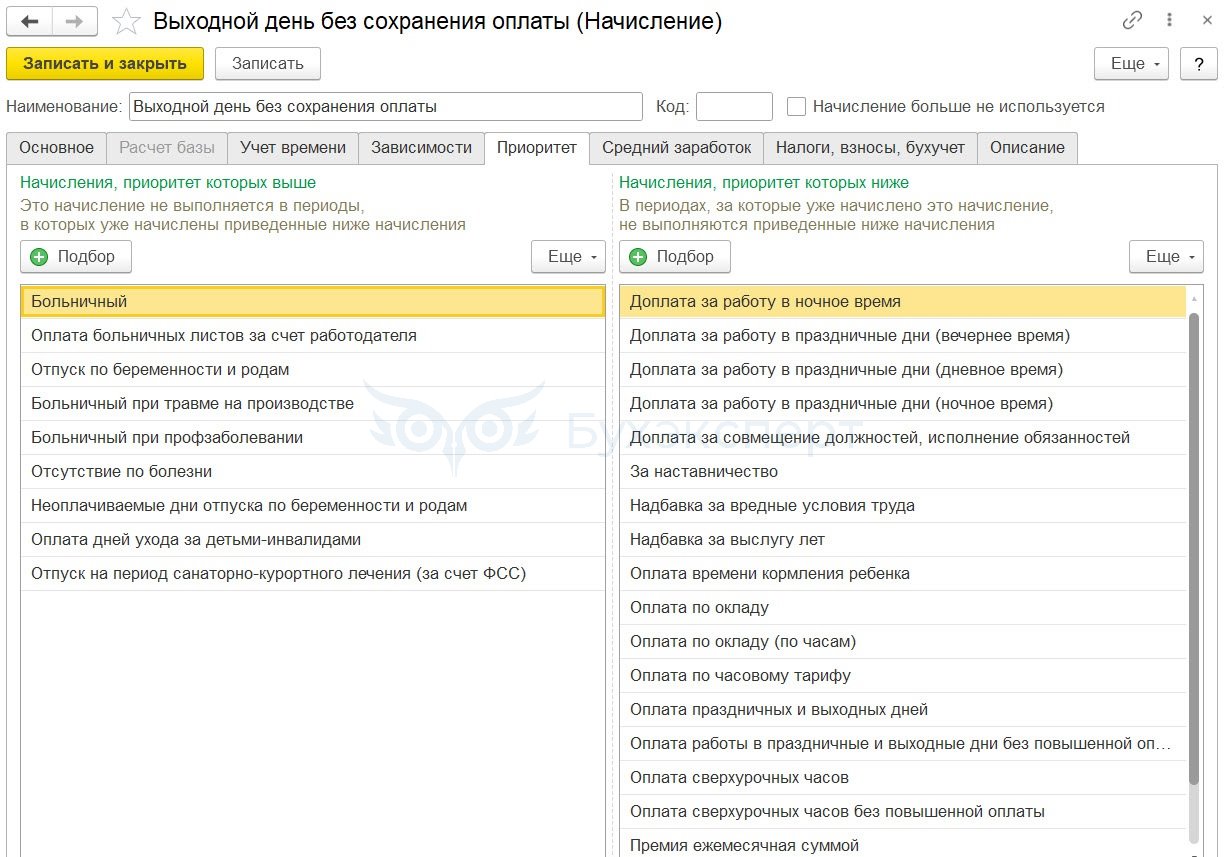
Task: Open help with the question mark button
Action: [x=1198, y=63]
